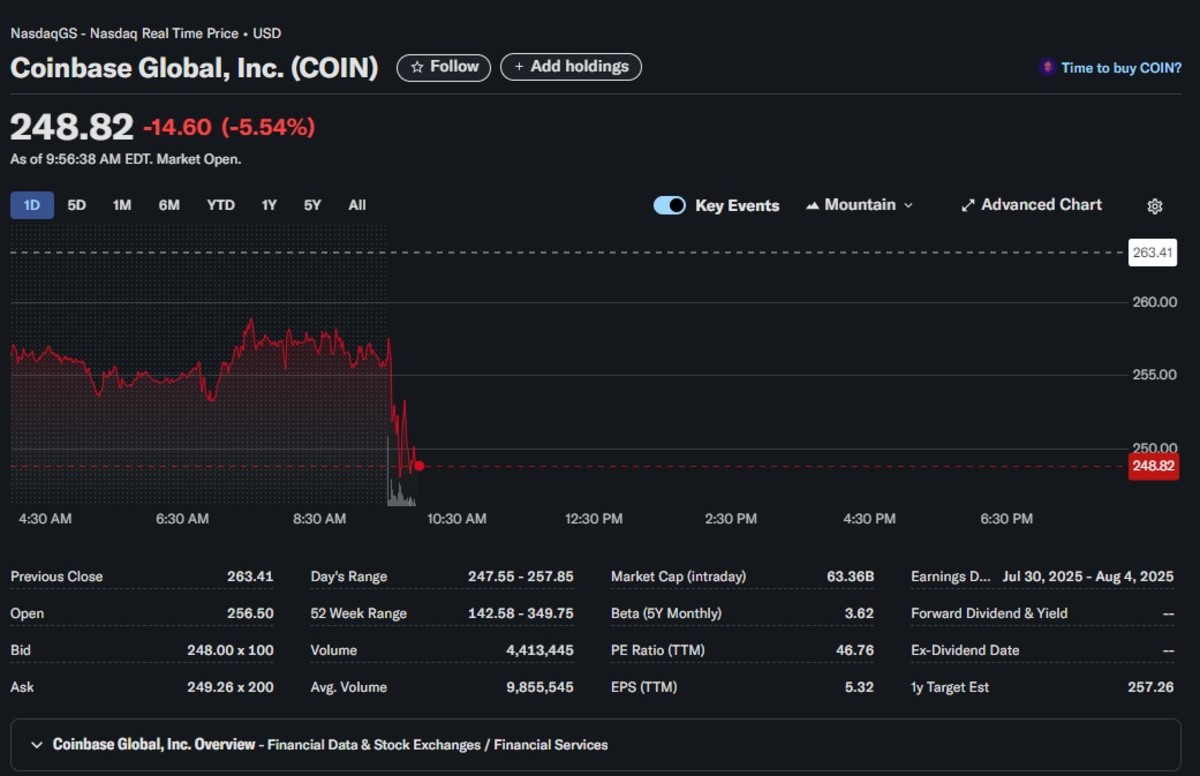Click the red current price dot on chart
This screenshot has height=776, width=1200.
419,465
